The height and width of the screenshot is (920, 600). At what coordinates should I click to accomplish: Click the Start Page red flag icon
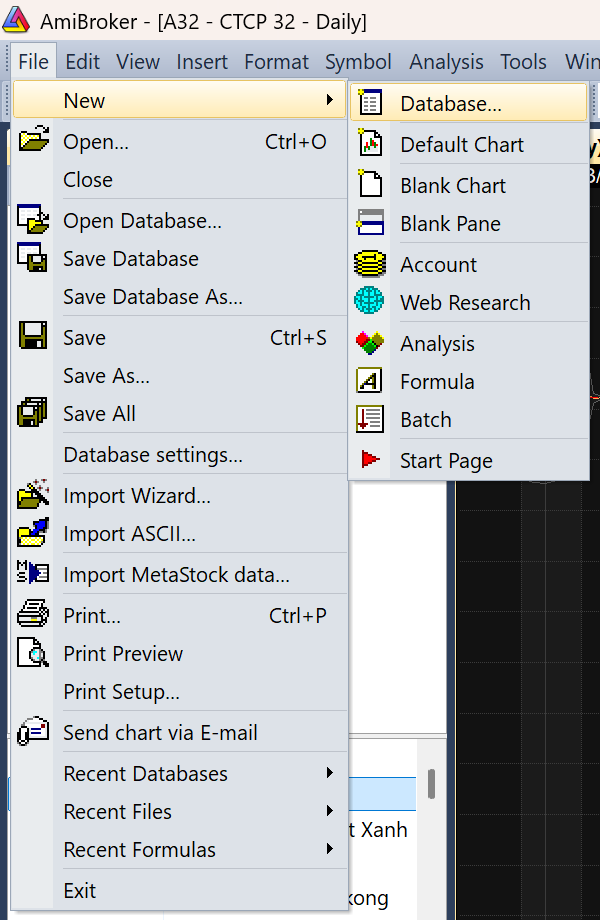tap(370, 459)
